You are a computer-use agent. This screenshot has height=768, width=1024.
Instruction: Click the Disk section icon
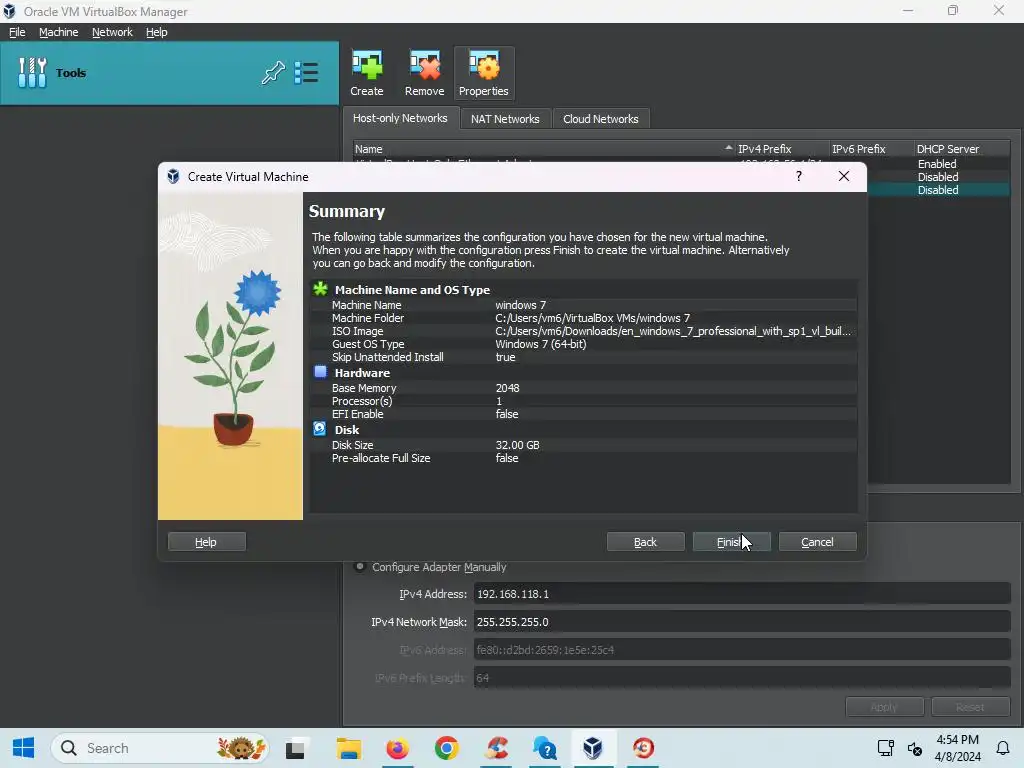319,428
